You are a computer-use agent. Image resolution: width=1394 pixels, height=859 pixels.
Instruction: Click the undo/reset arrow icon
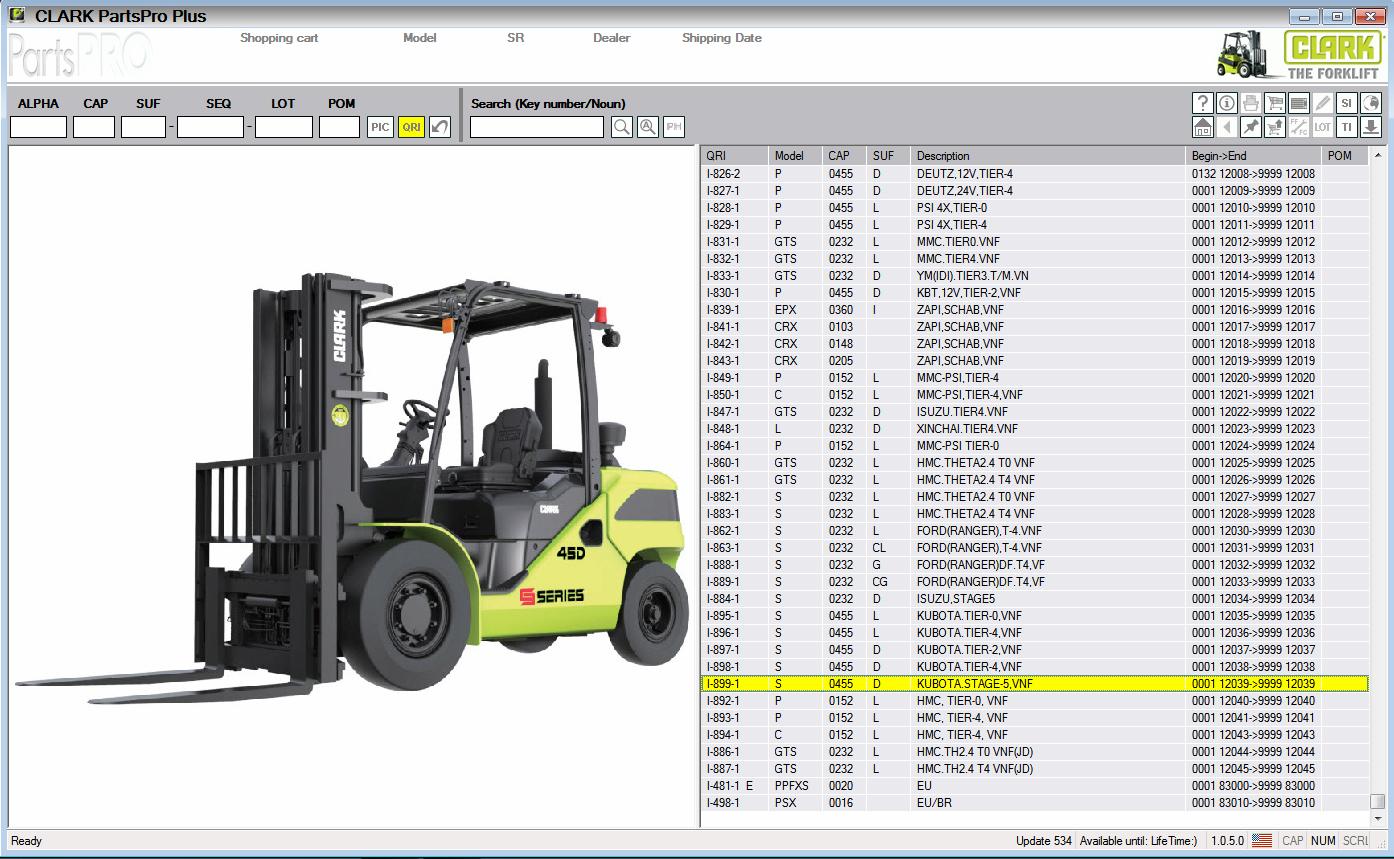tap(440, 127)
